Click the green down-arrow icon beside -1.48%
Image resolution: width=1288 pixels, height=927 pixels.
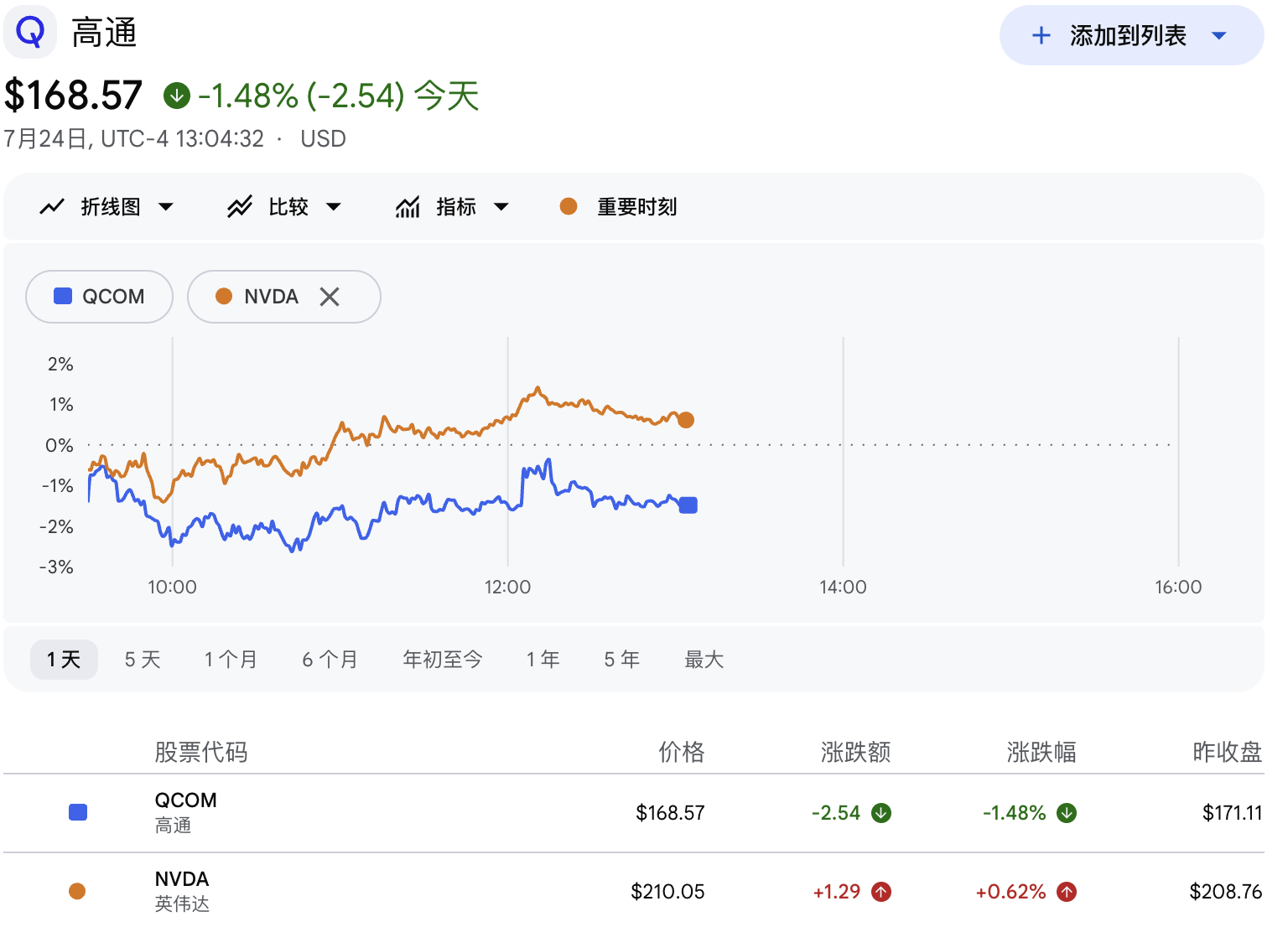coord(177,96)
